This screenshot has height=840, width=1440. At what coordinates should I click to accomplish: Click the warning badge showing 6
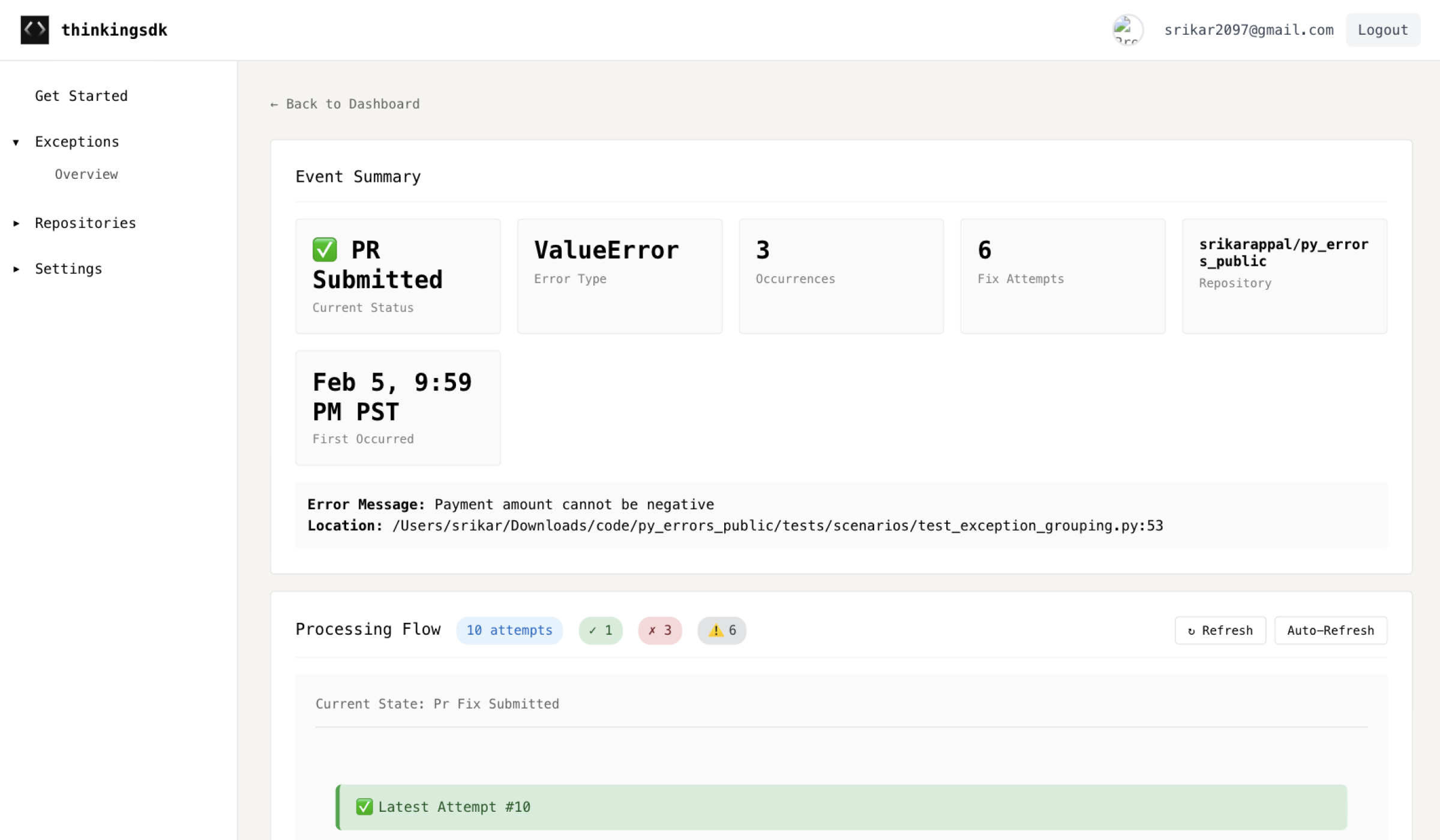pyautogui.click(x=721, y=630)
